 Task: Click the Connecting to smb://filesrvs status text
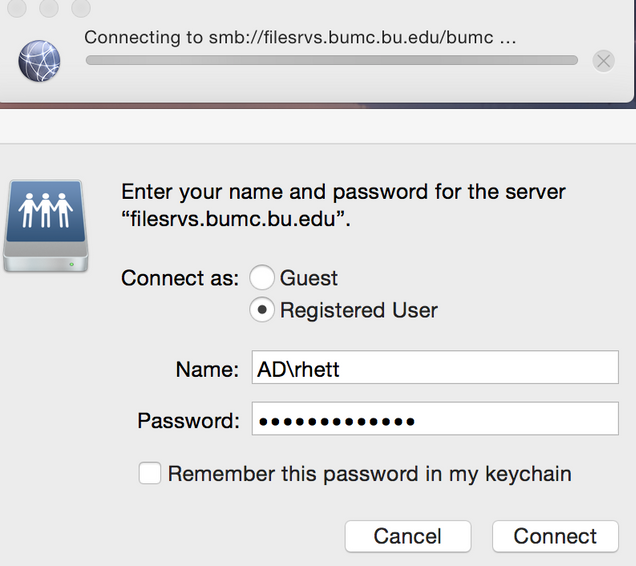[x=300, y=37]
